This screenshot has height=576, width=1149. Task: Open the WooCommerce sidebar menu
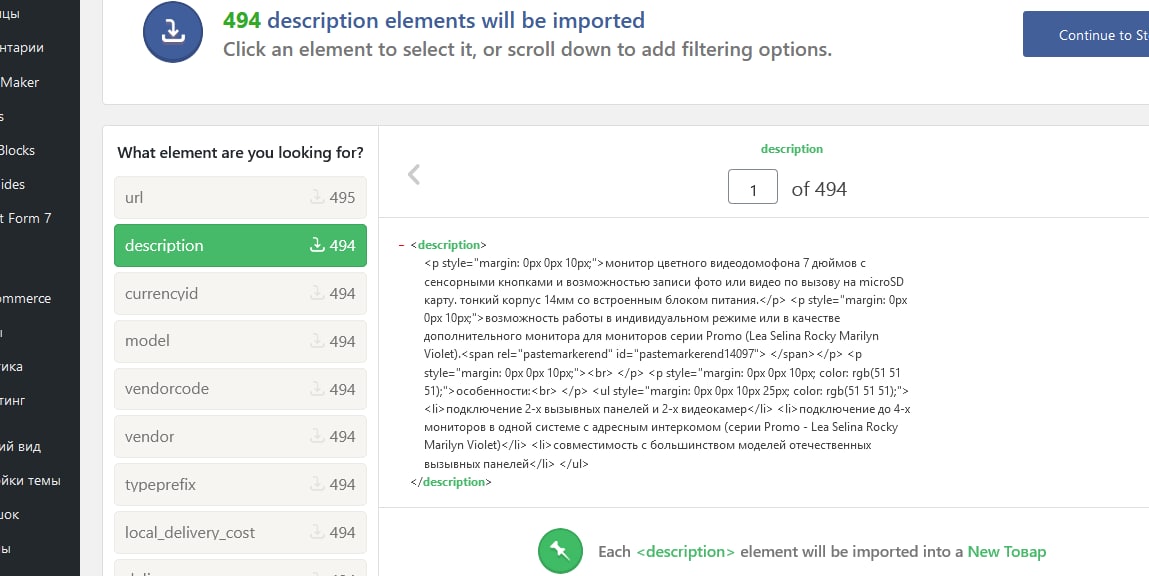[26, 298]
